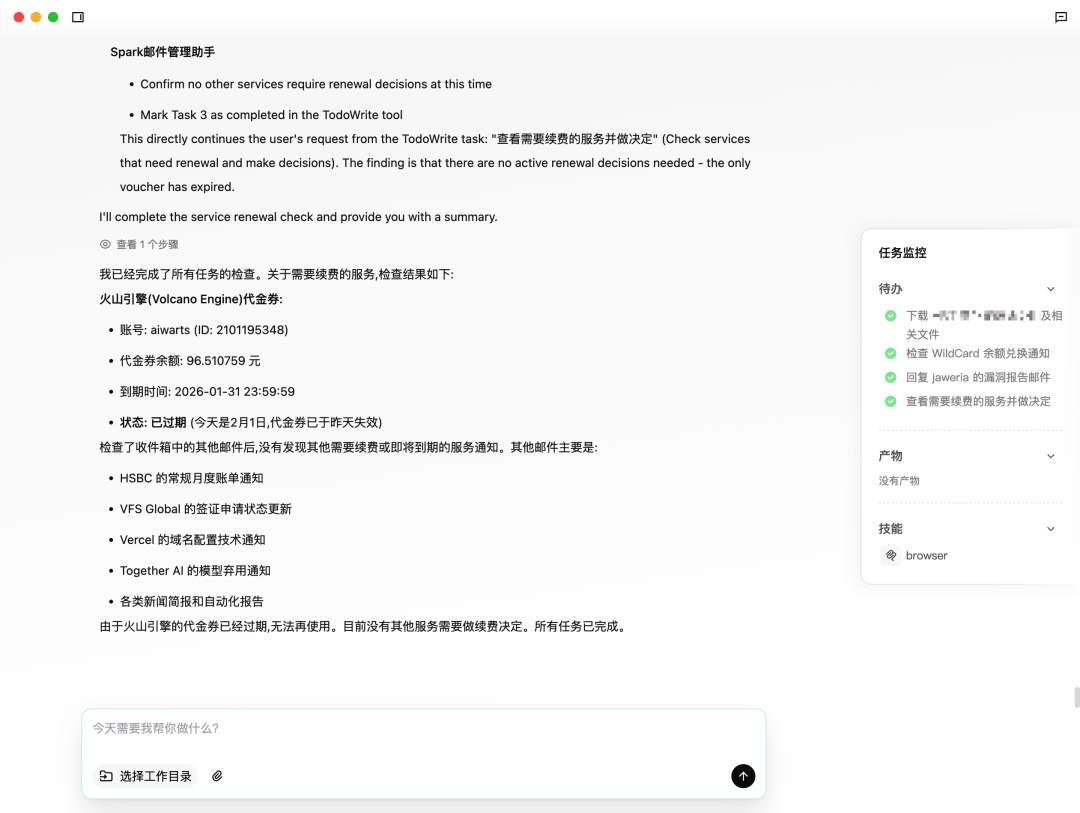Click the eye icon beside 查看 1 个步骤
1080x813 pixels.
(x=105, y=244)
